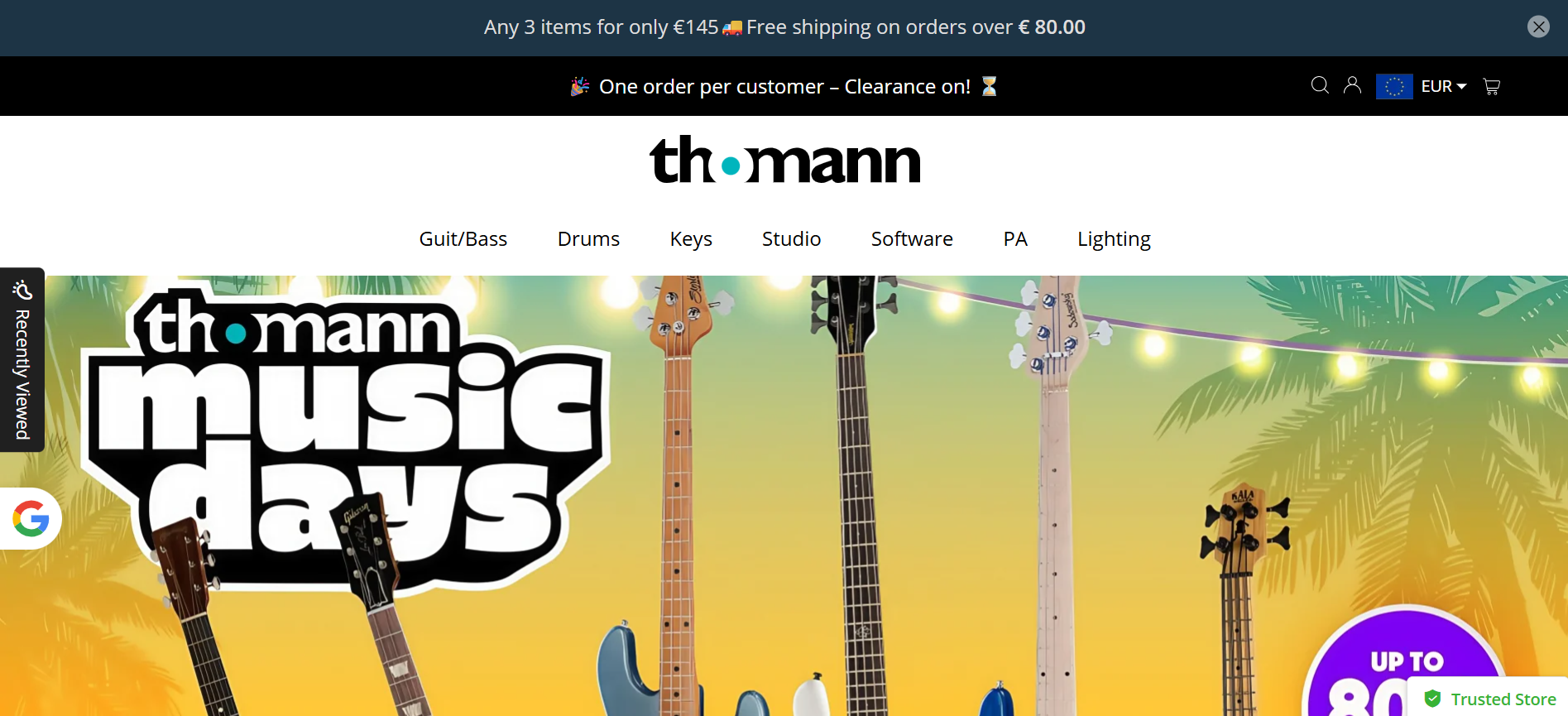Click the Google reviews badge
This screenshot has width=1568, height=716.
(31, 519)
